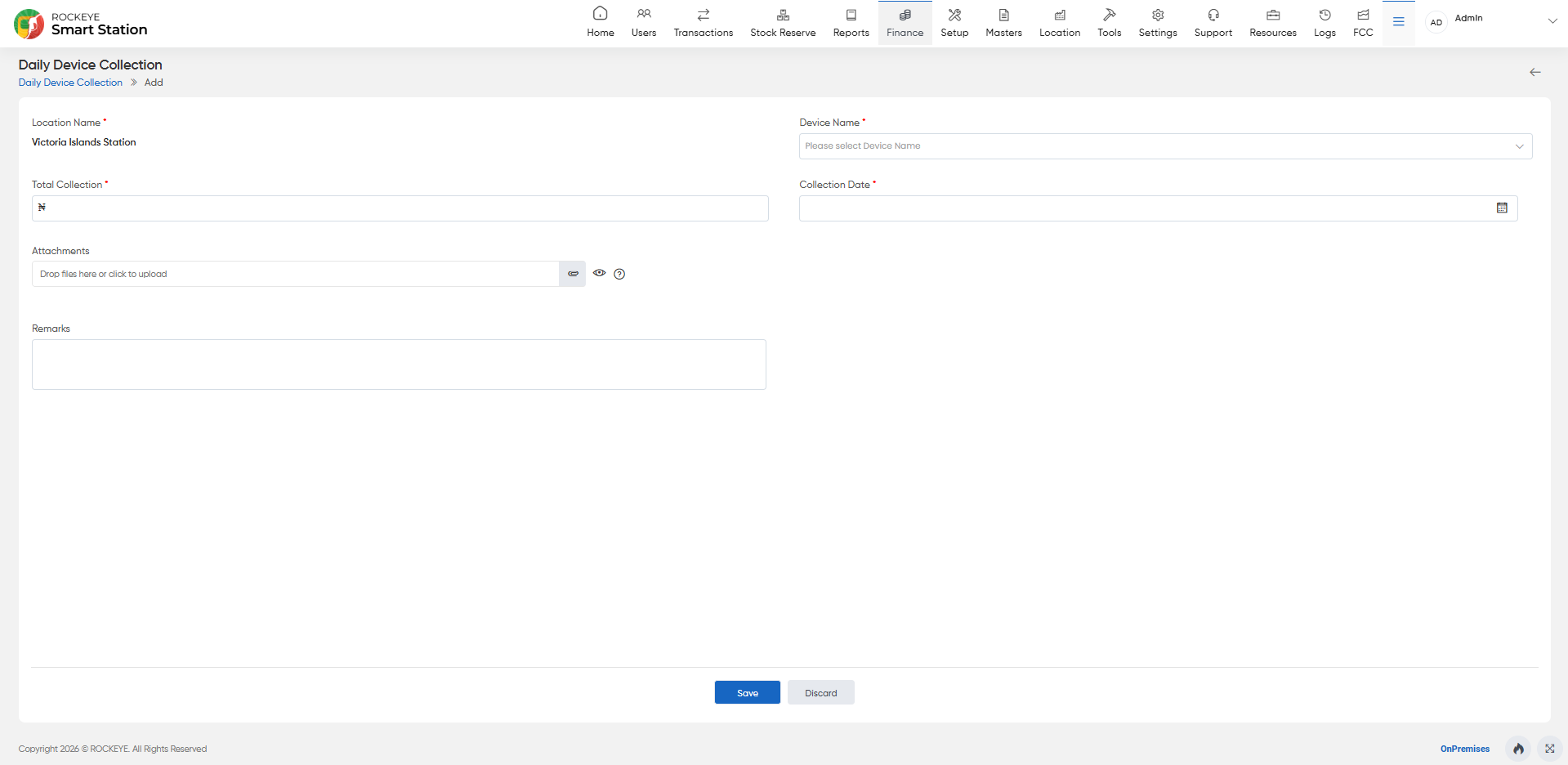Toggle fullscreen with expand icon
This screenshot has width=1568, height=765.
tap(1549, 749)
